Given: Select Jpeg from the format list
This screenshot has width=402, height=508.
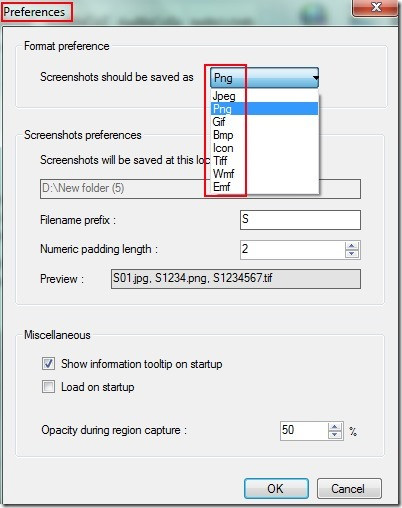Looking at the screenshot, I should [x=264, y=96].
